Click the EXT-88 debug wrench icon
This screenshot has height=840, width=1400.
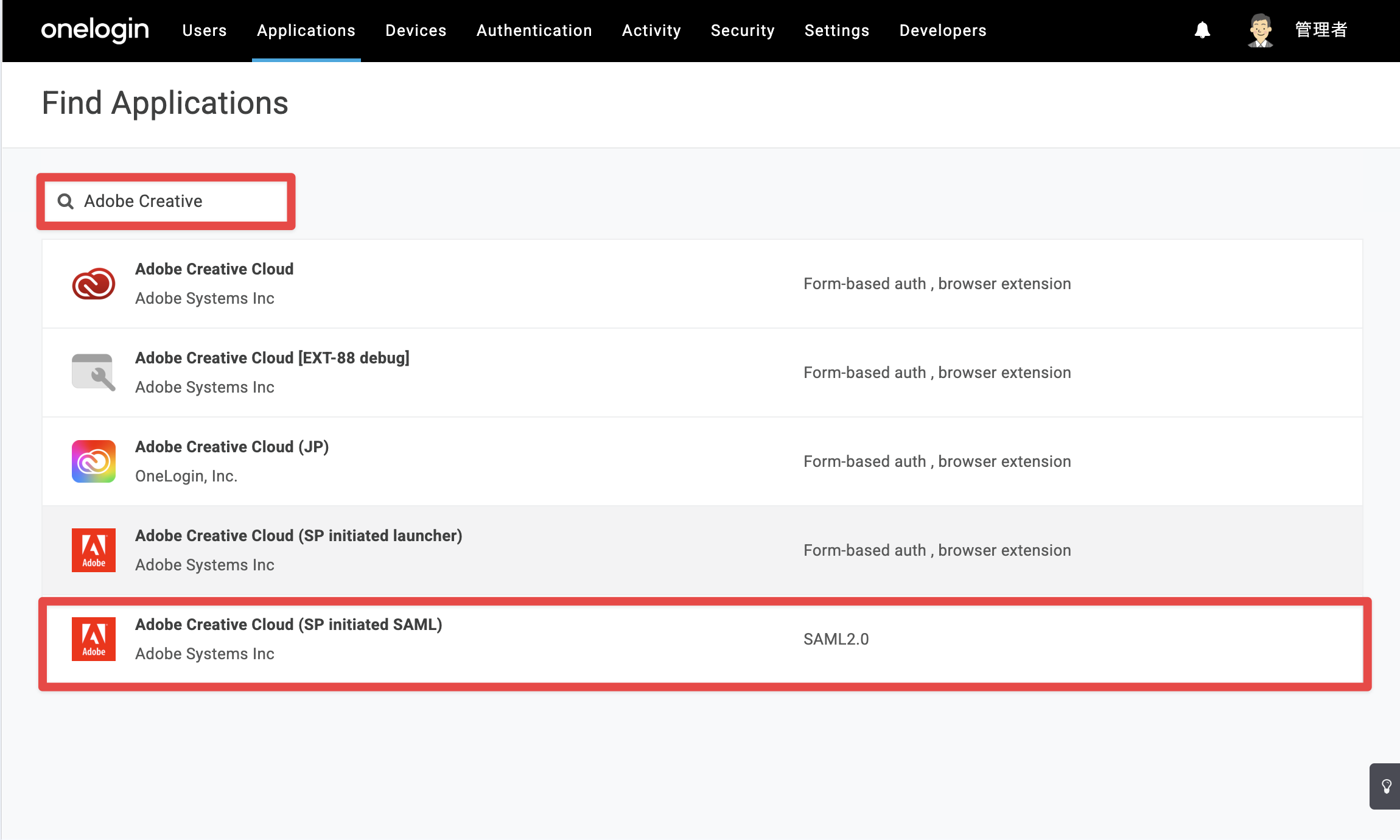(x=94, y=373)
